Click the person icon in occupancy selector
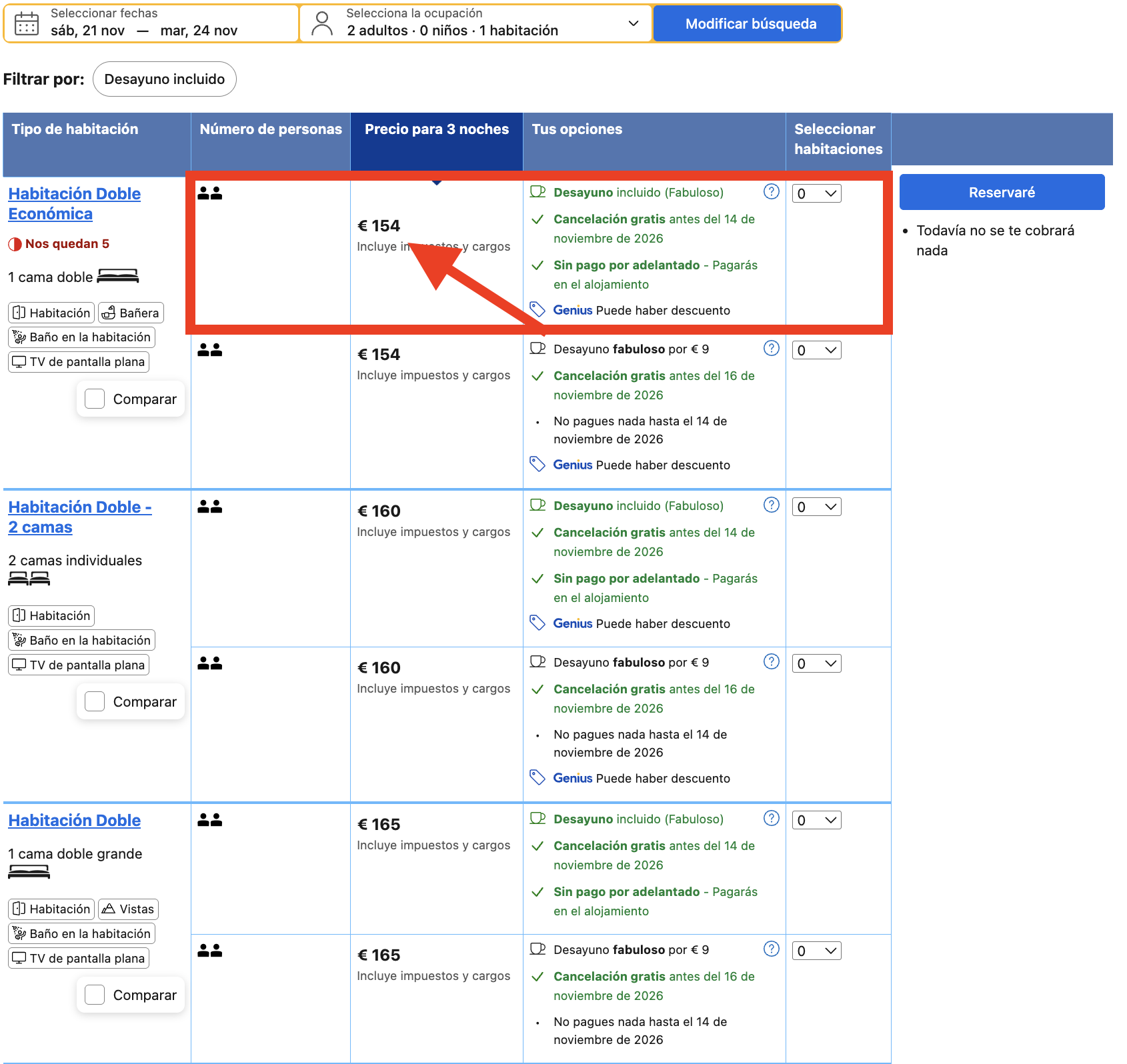The width and height of the screenshot is (1127, 1064). tap(322, 23)
